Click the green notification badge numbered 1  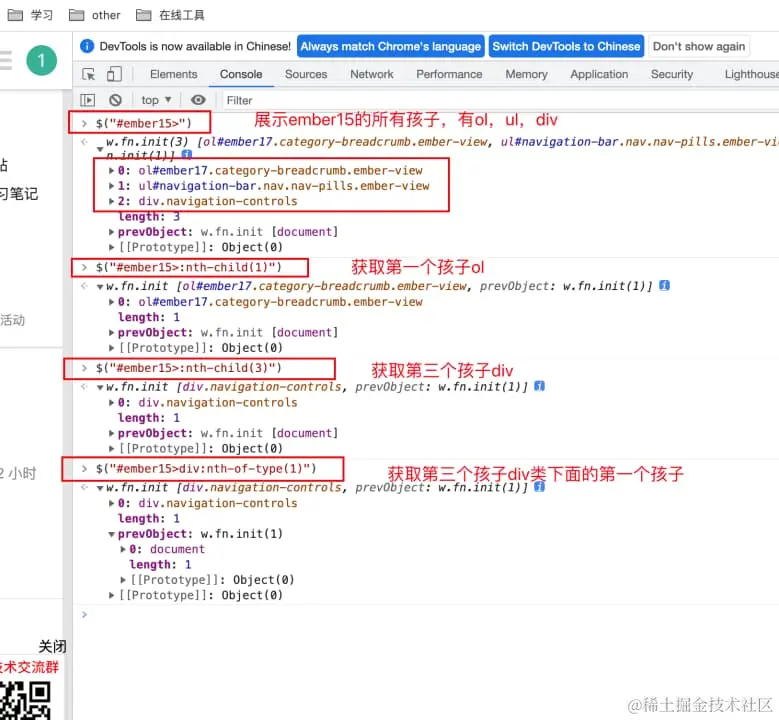pyautogui.click(x=41, y=60)
